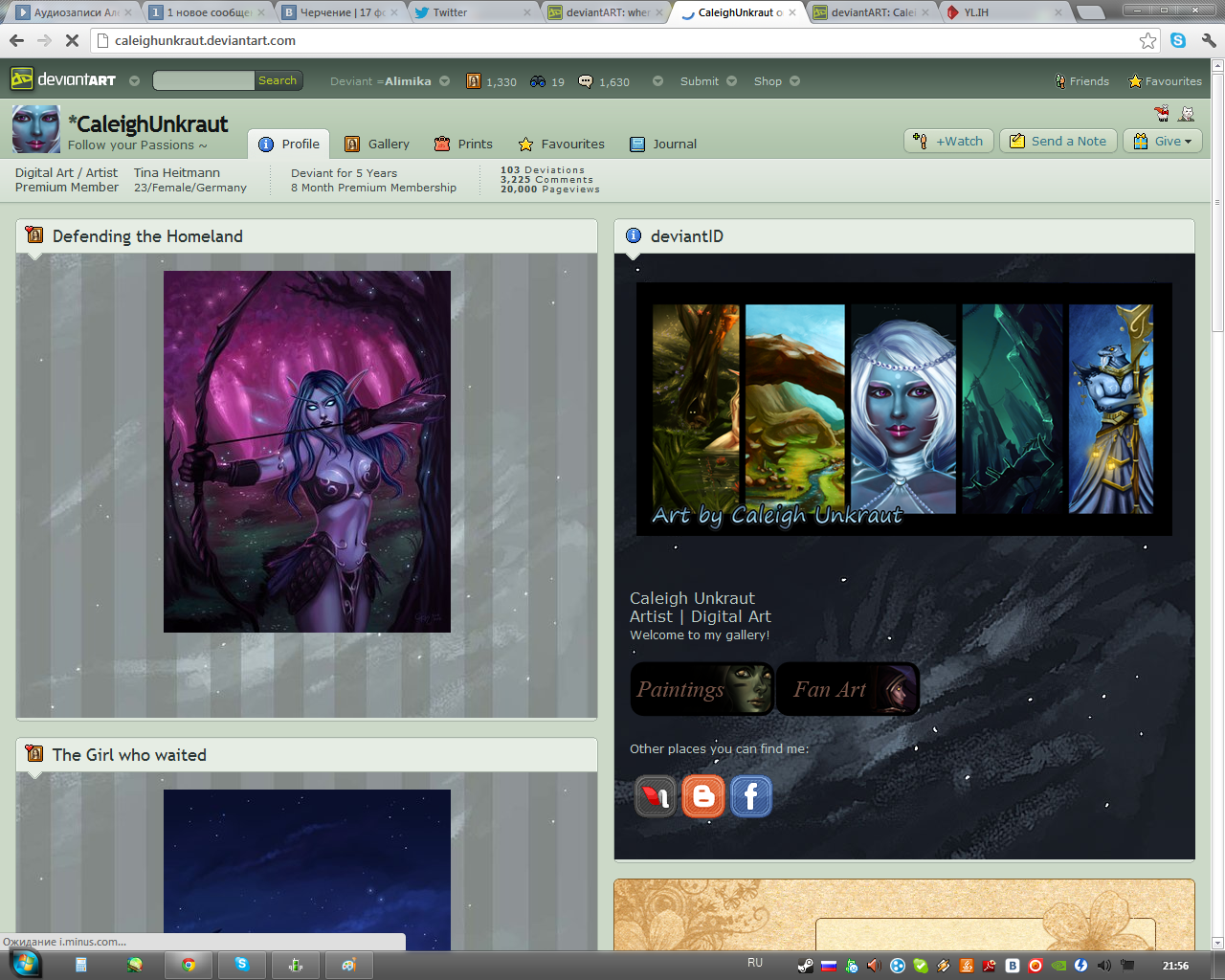Open the messages inbox showing 1,330

[491, 81]
